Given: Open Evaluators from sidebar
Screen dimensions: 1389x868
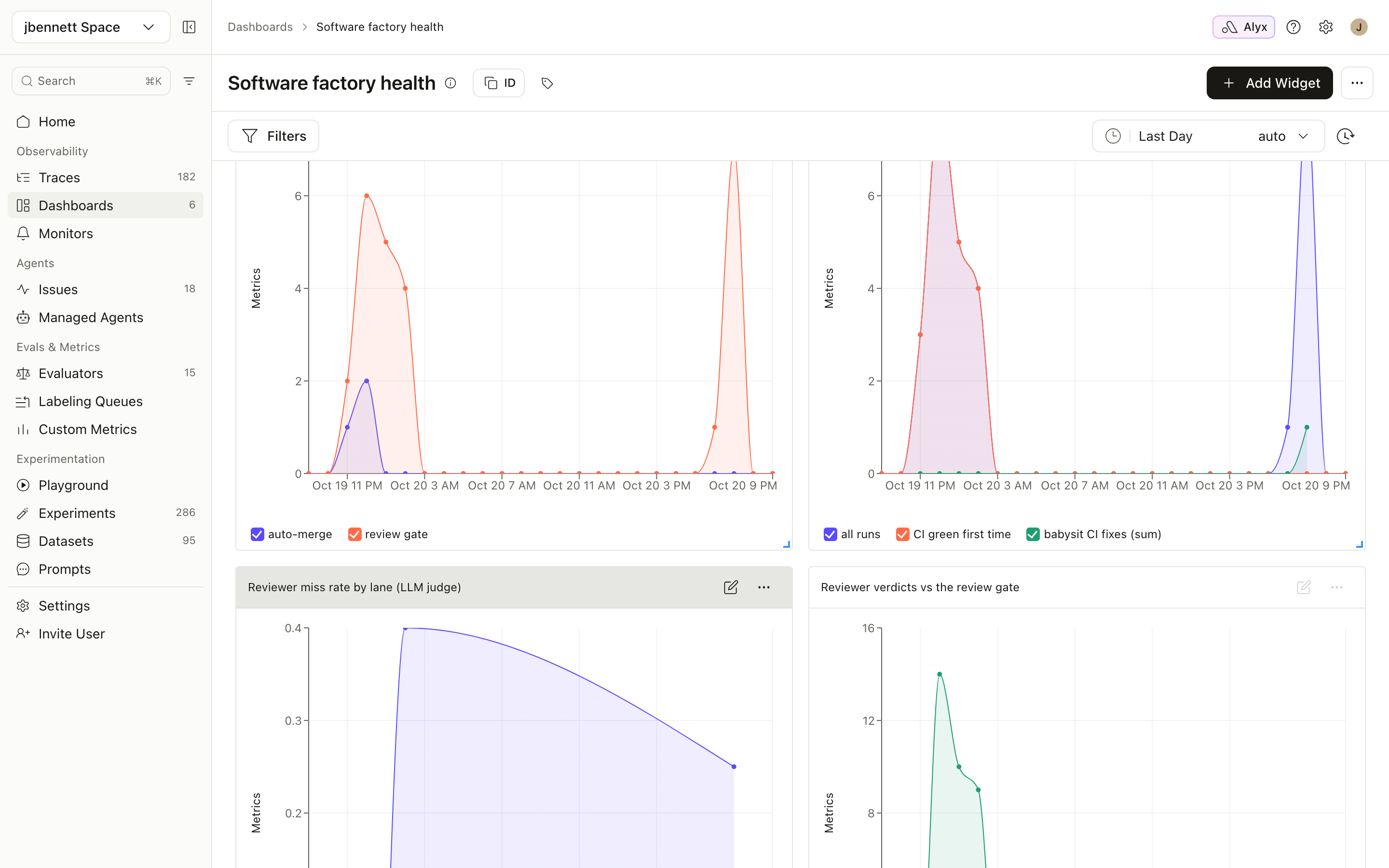Looking at the screenshot, I should (106, 373).
